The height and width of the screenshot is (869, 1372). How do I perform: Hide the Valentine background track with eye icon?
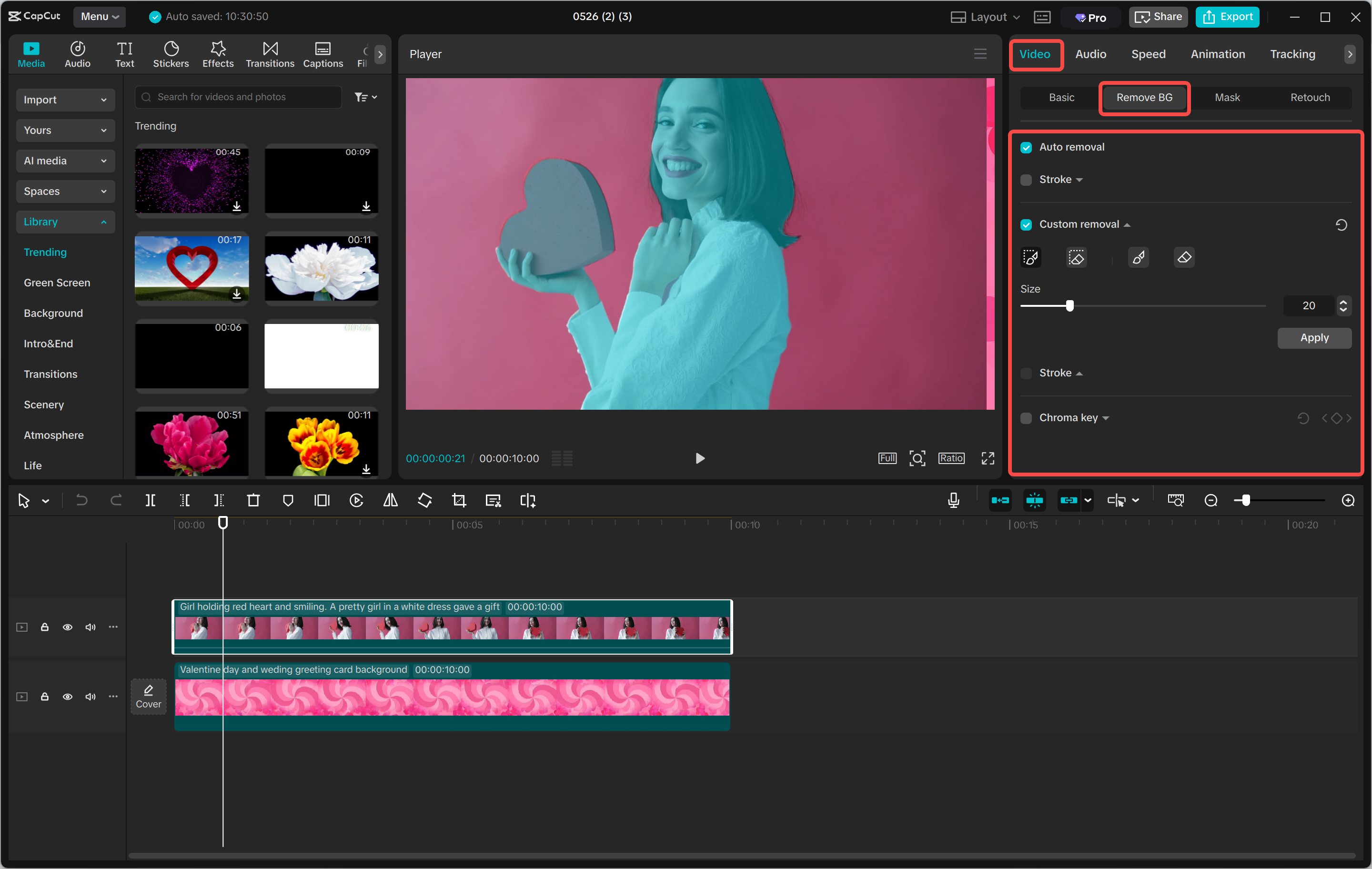tap(67, 697)
